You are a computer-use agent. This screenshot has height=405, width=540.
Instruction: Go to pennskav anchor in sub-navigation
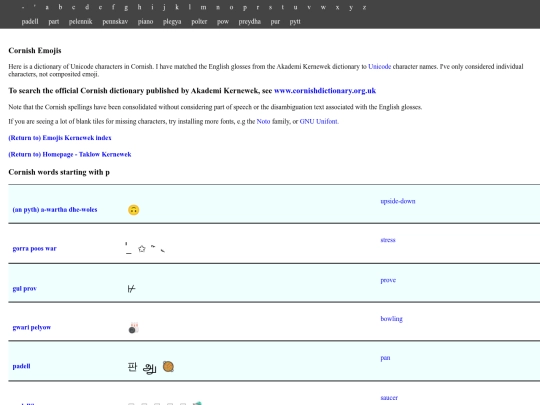(x=115, y=22)
